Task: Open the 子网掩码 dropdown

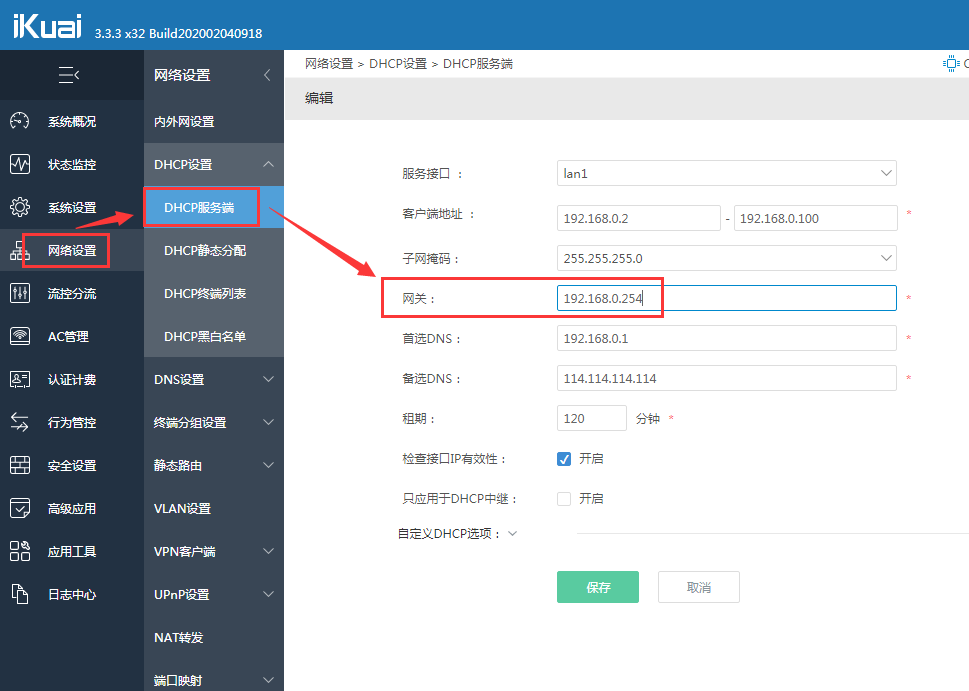Action: (x=726, y=257)
